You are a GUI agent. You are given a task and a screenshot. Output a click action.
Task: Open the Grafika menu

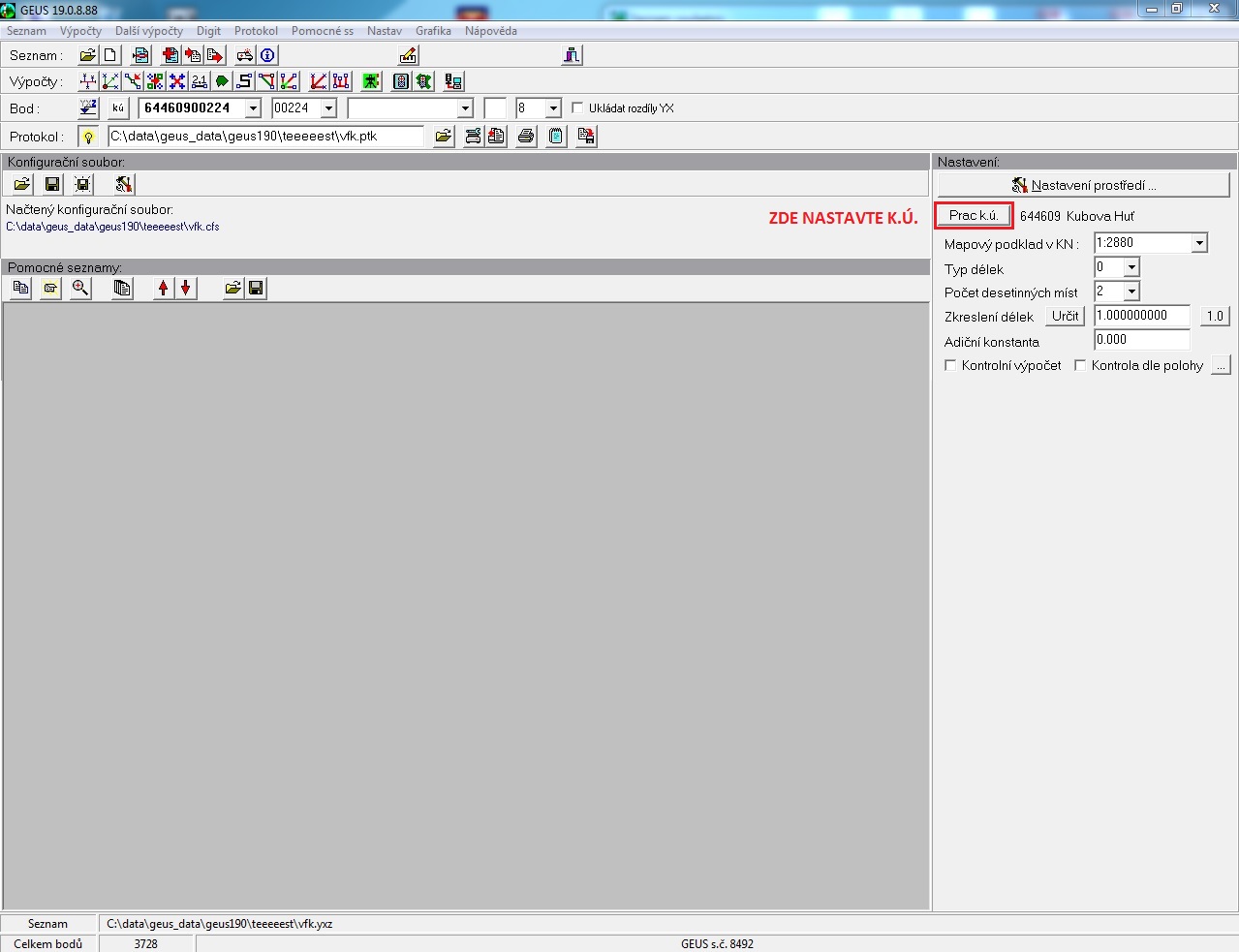(433, 31)
